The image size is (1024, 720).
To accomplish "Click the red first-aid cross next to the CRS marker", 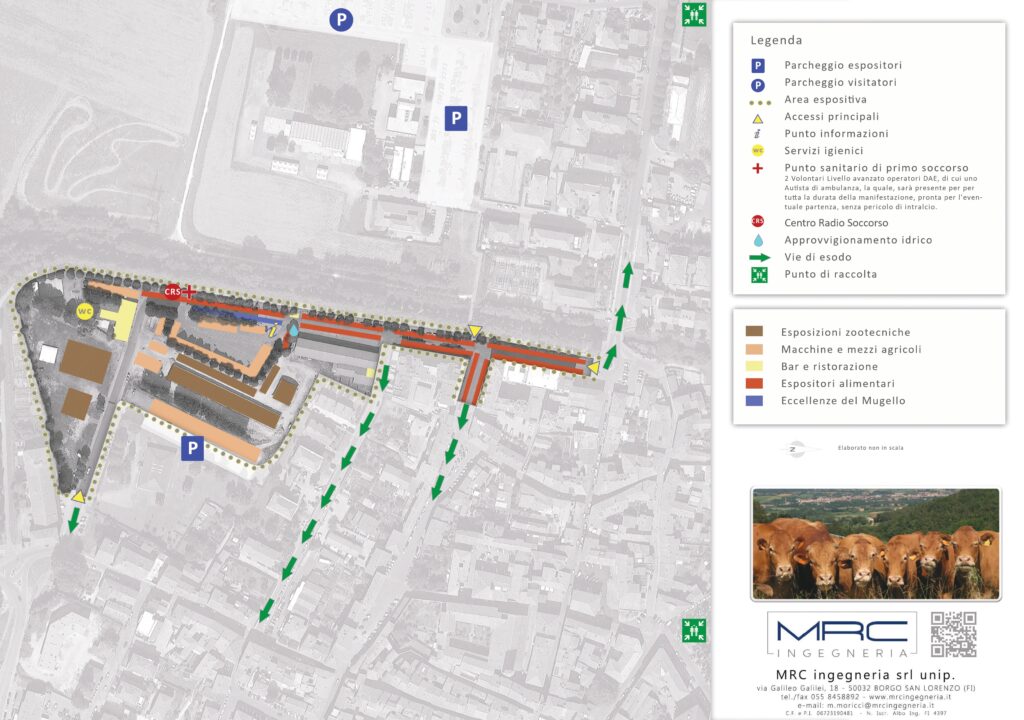I will [189, 291].
